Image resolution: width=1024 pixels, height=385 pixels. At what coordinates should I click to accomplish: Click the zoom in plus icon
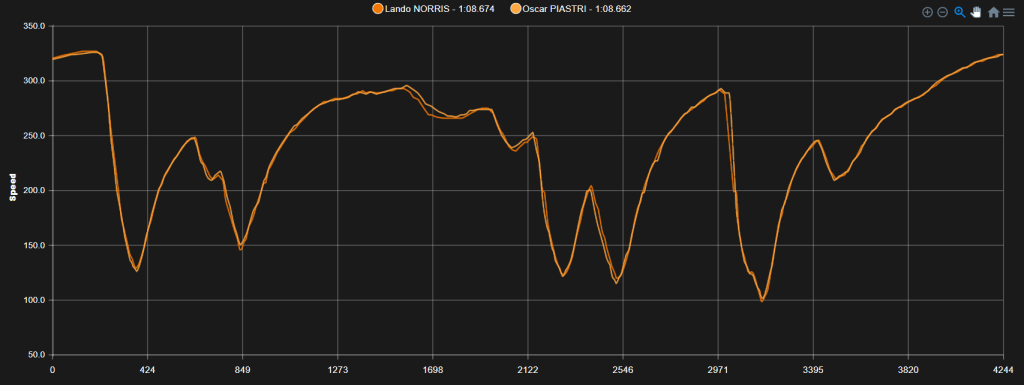[x=927, y=12]
